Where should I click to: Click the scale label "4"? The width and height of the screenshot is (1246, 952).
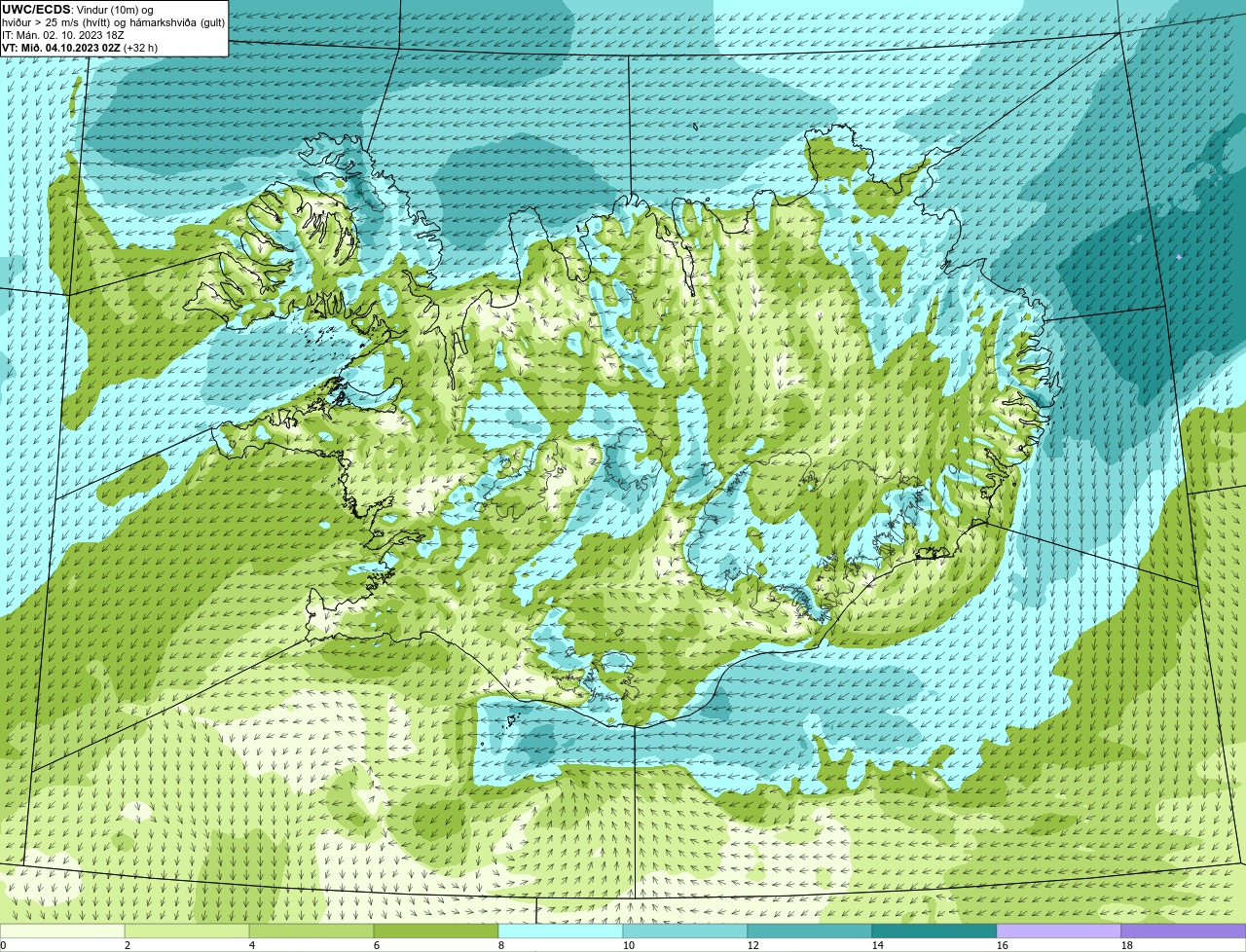tap(252, 945)
